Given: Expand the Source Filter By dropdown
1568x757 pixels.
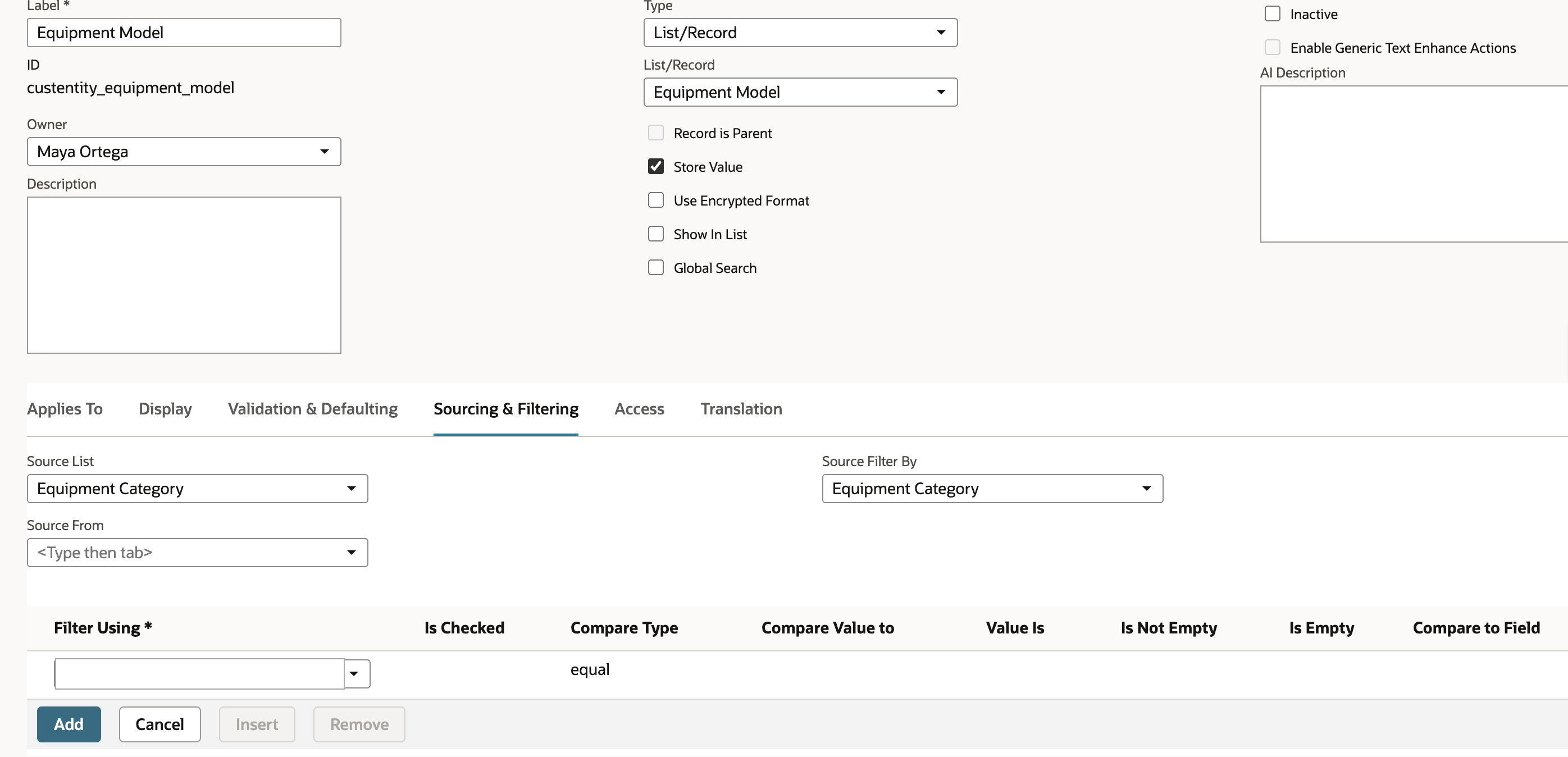Looking at the screenshot, I should pyautogui.click(x=992, y=489).
